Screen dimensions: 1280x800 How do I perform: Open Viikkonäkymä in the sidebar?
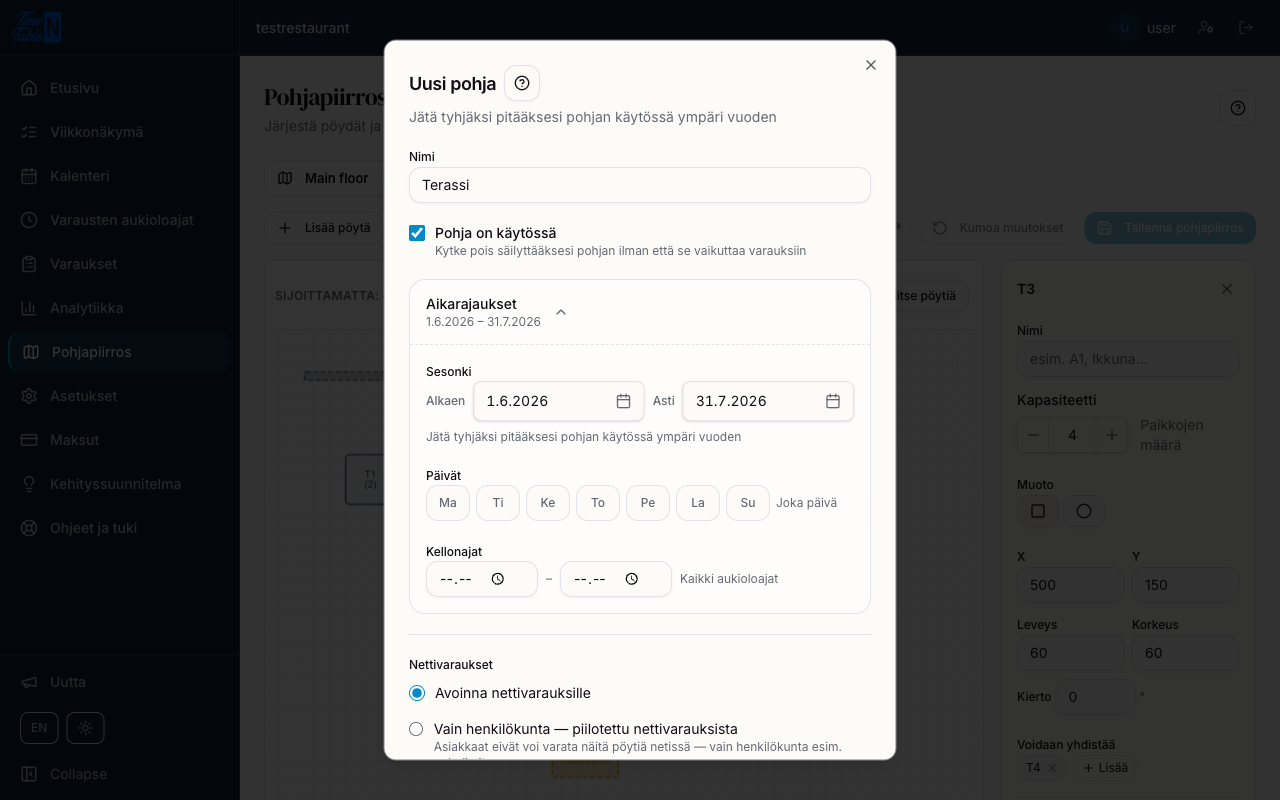[120, 132]
